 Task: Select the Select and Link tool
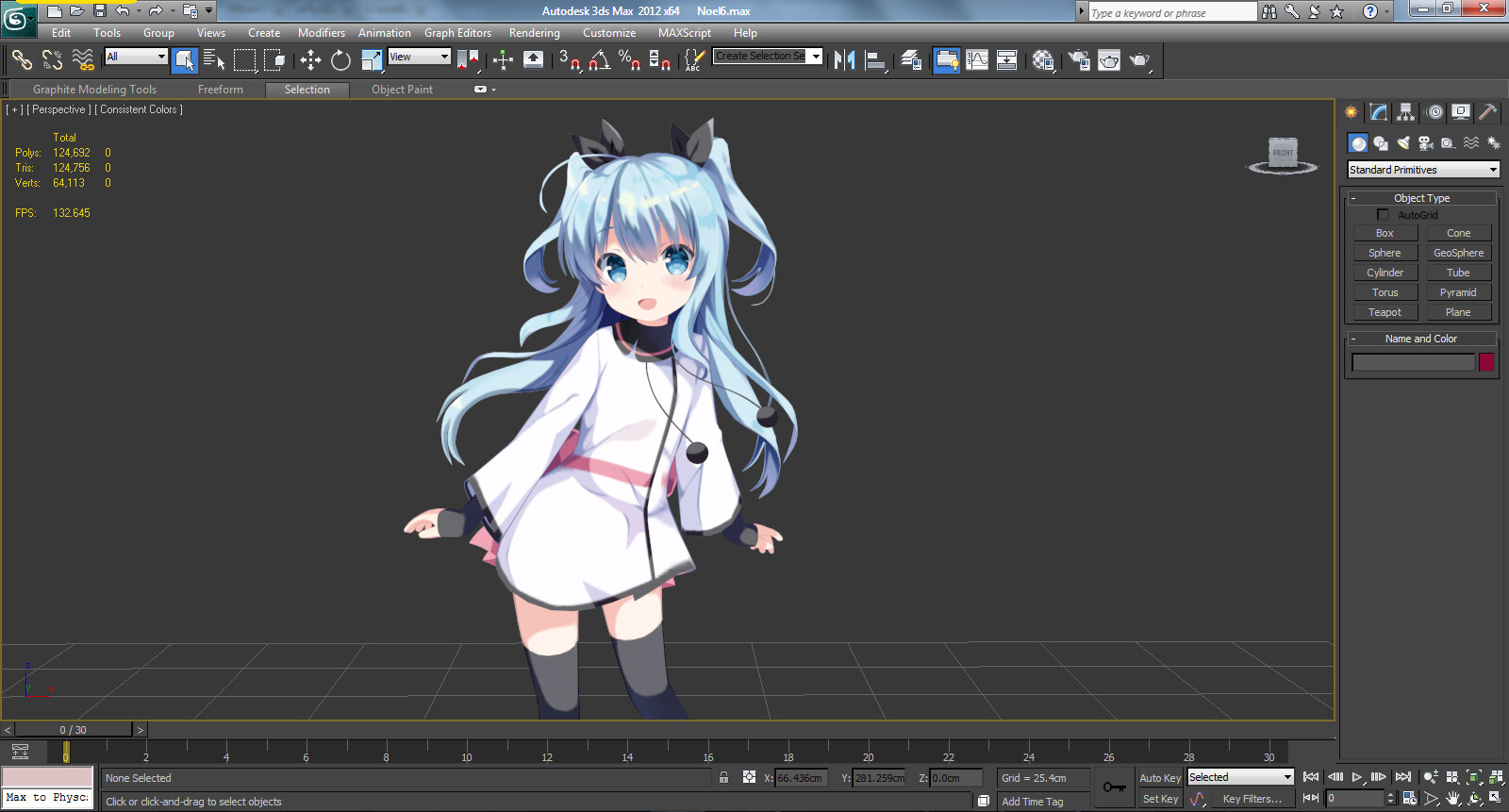click(22, 60)
